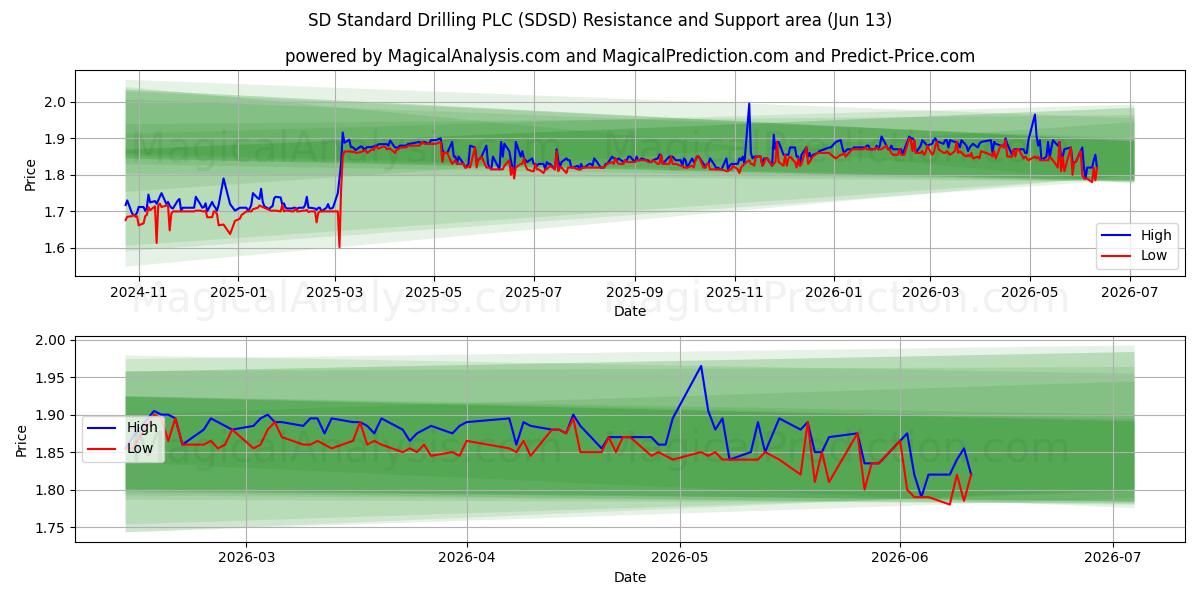Click the '2025-03' date label
The image size is (1200, 600).
pos(335,292)
